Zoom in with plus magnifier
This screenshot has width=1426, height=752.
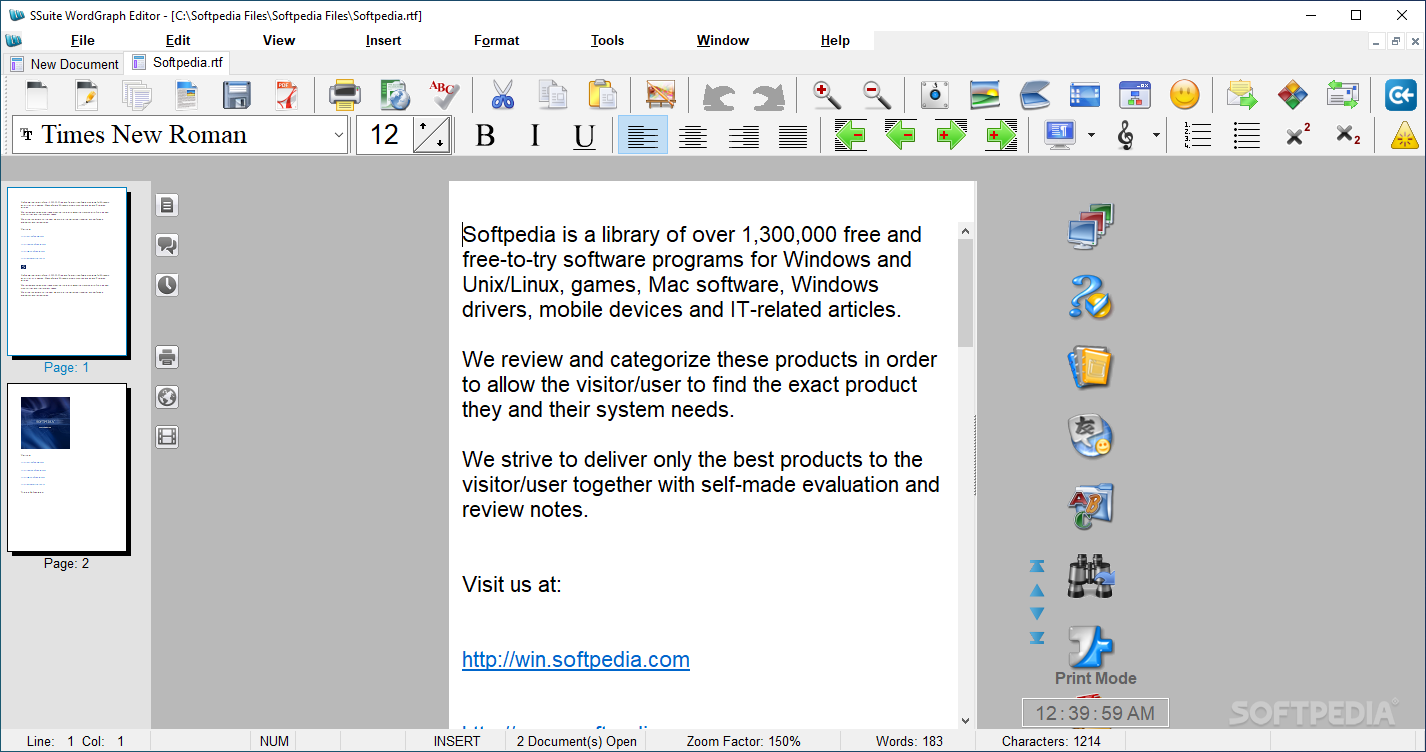point(827,95)
